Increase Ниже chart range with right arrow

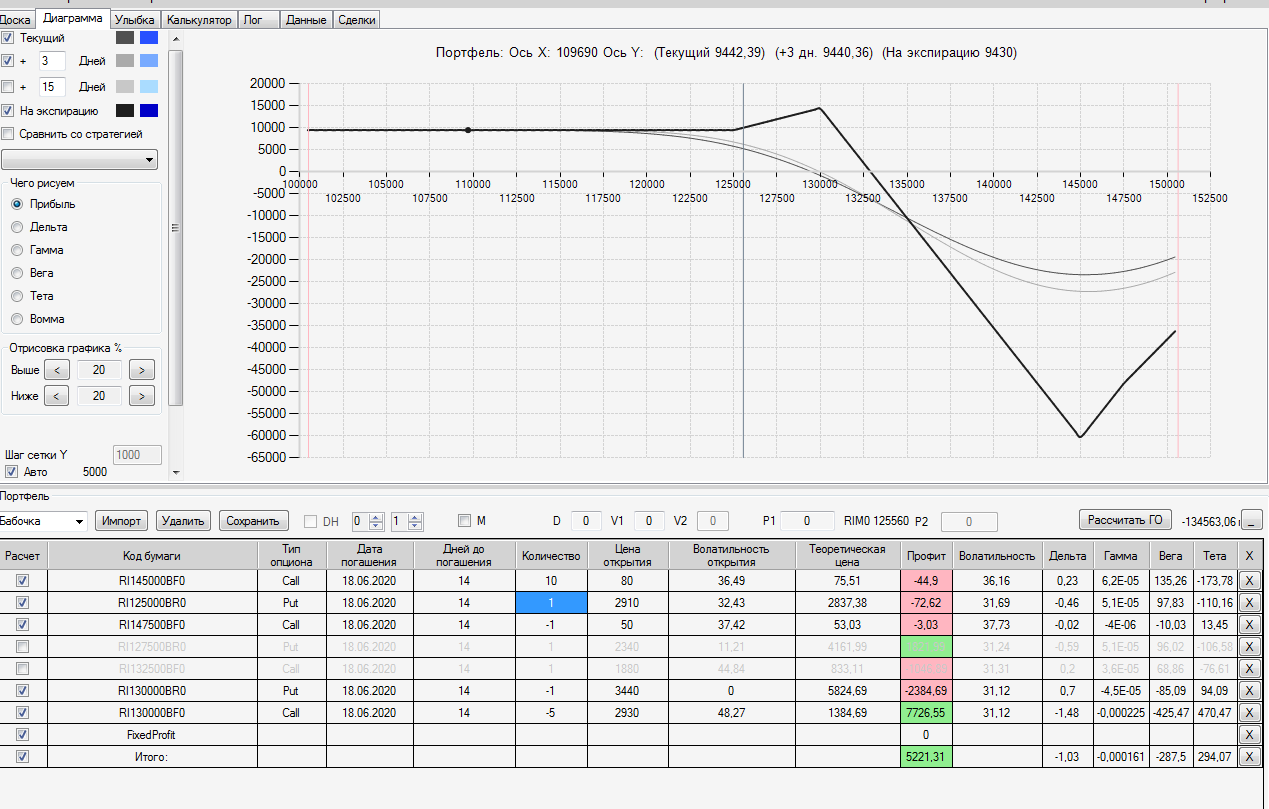[x=142, y=396]
